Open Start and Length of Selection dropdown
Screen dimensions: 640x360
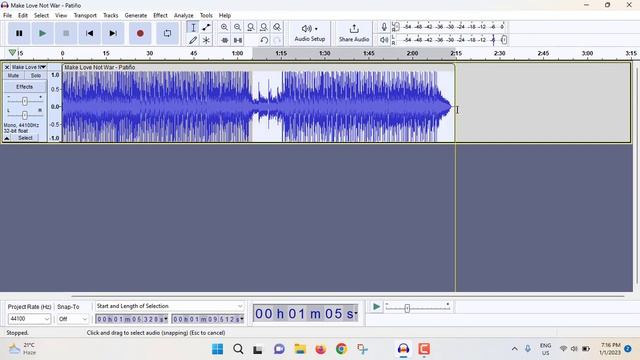click(x=169, y=306)
